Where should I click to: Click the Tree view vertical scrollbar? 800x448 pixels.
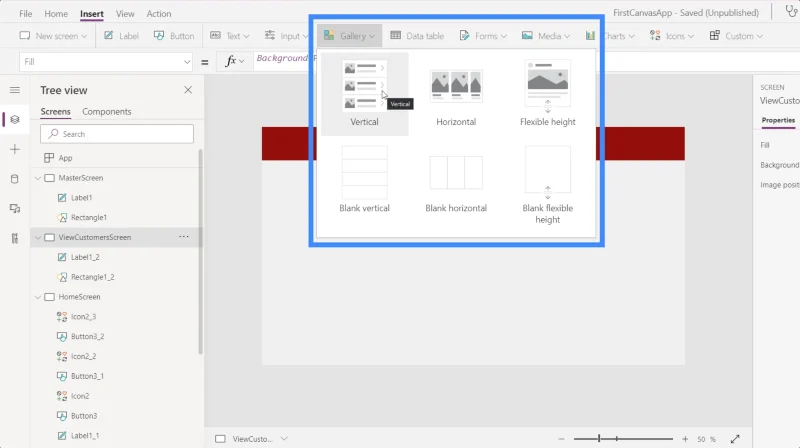click(x=201, y=252)
